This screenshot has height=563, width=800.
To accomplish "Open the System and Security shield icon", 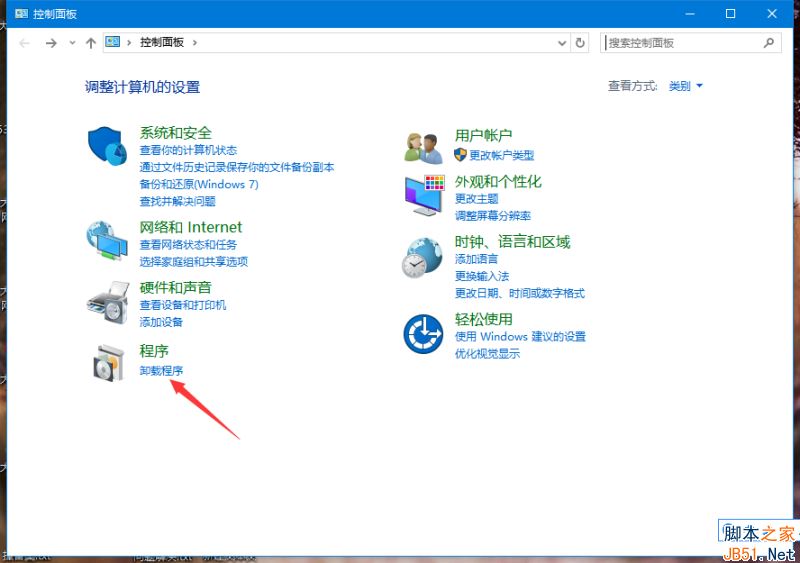I will (x=108, y=148).
